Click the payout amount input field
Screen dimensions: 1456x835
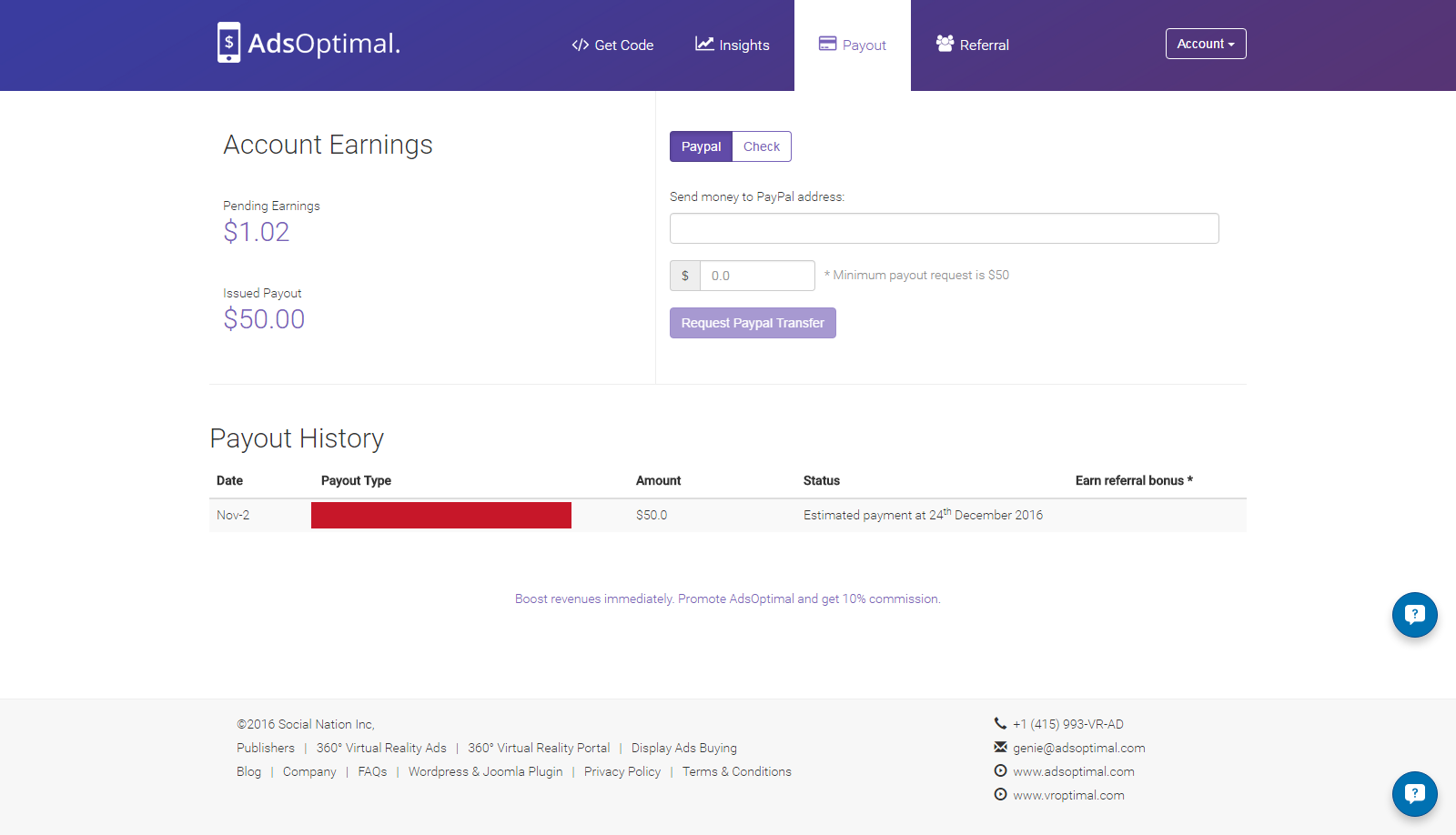coord(757,276)
